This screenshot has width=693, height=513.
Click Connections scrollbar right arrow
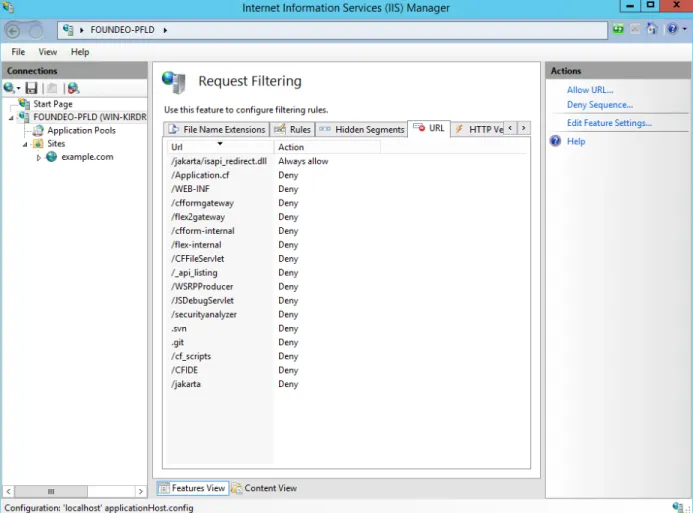coord(141,491)
